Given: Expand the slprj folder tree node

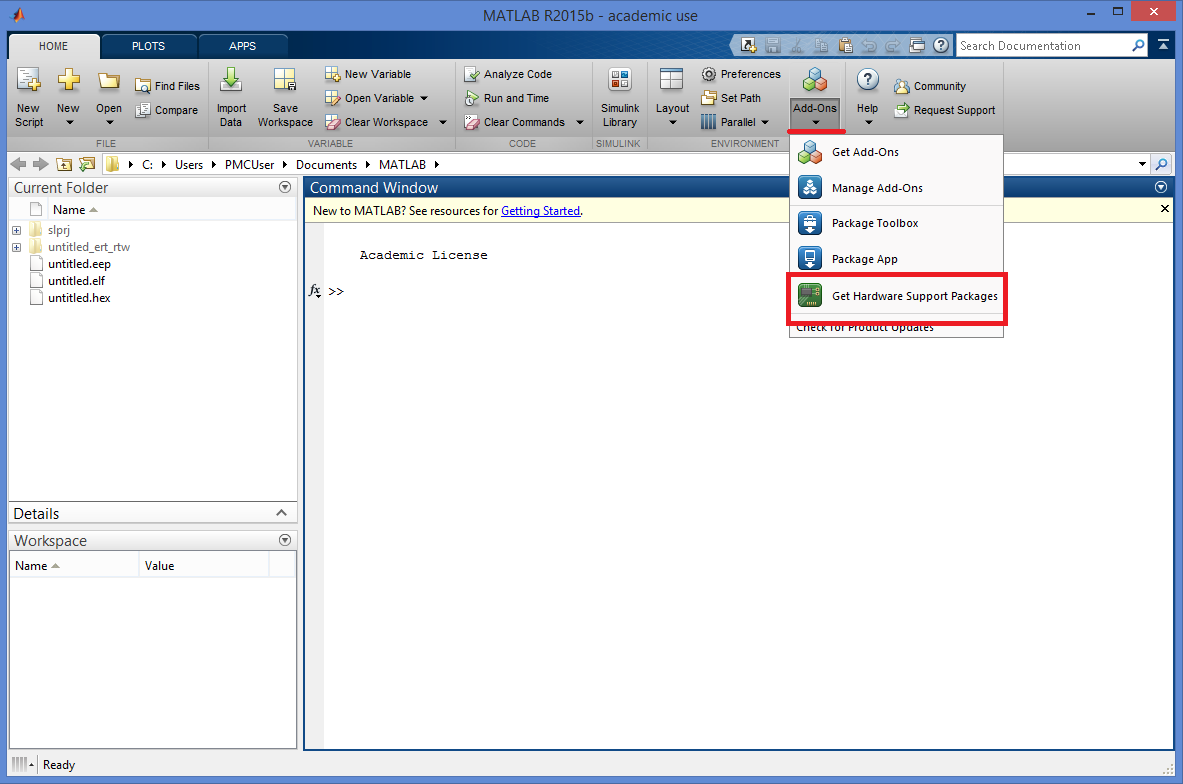Looking at the screenshot, I should (x=16, y=230).
